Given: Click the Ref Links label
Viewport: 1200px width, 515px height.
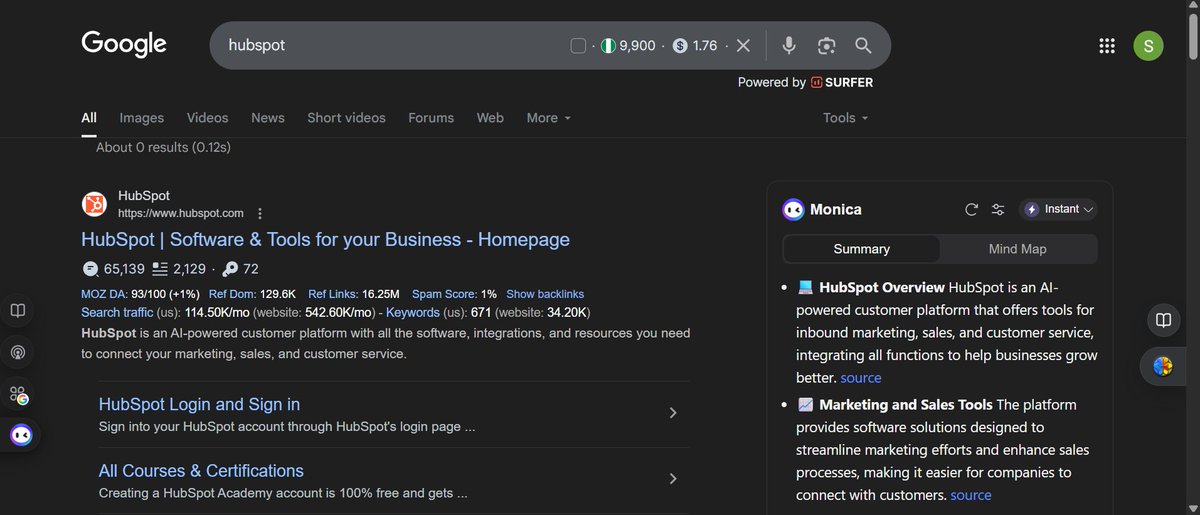Looking at the screenshot, I should coord(332,294).
